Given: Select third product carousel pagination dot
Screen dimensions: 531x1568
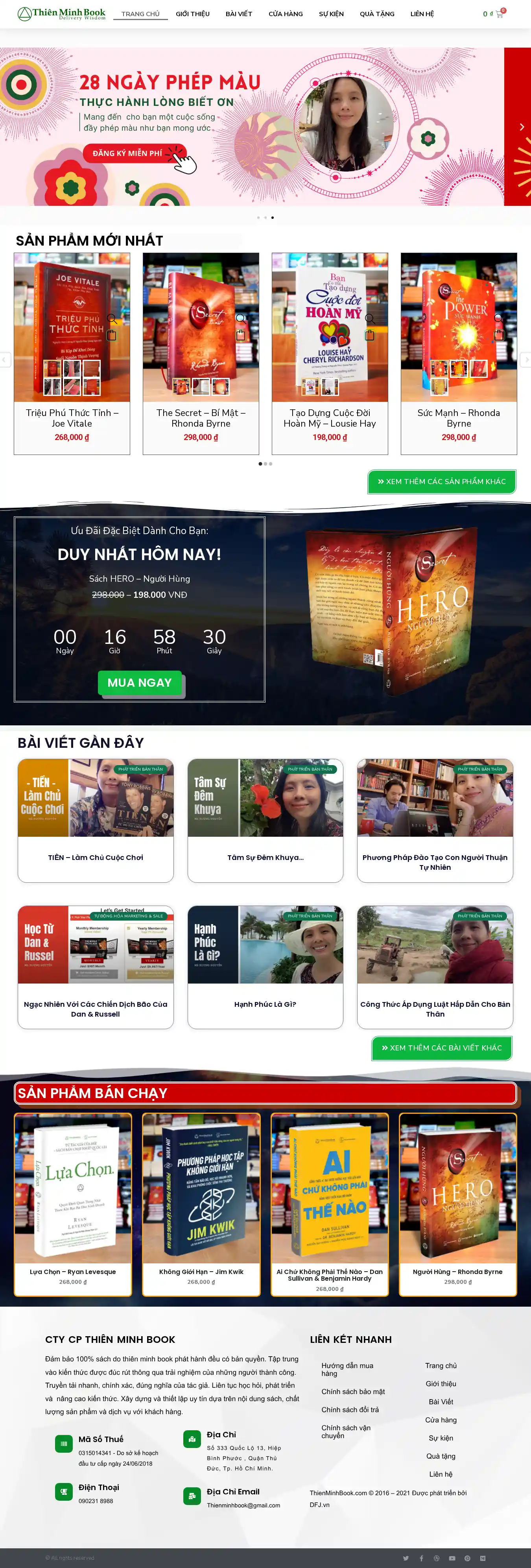Looking at the screenshot, I should click(271, 464).
